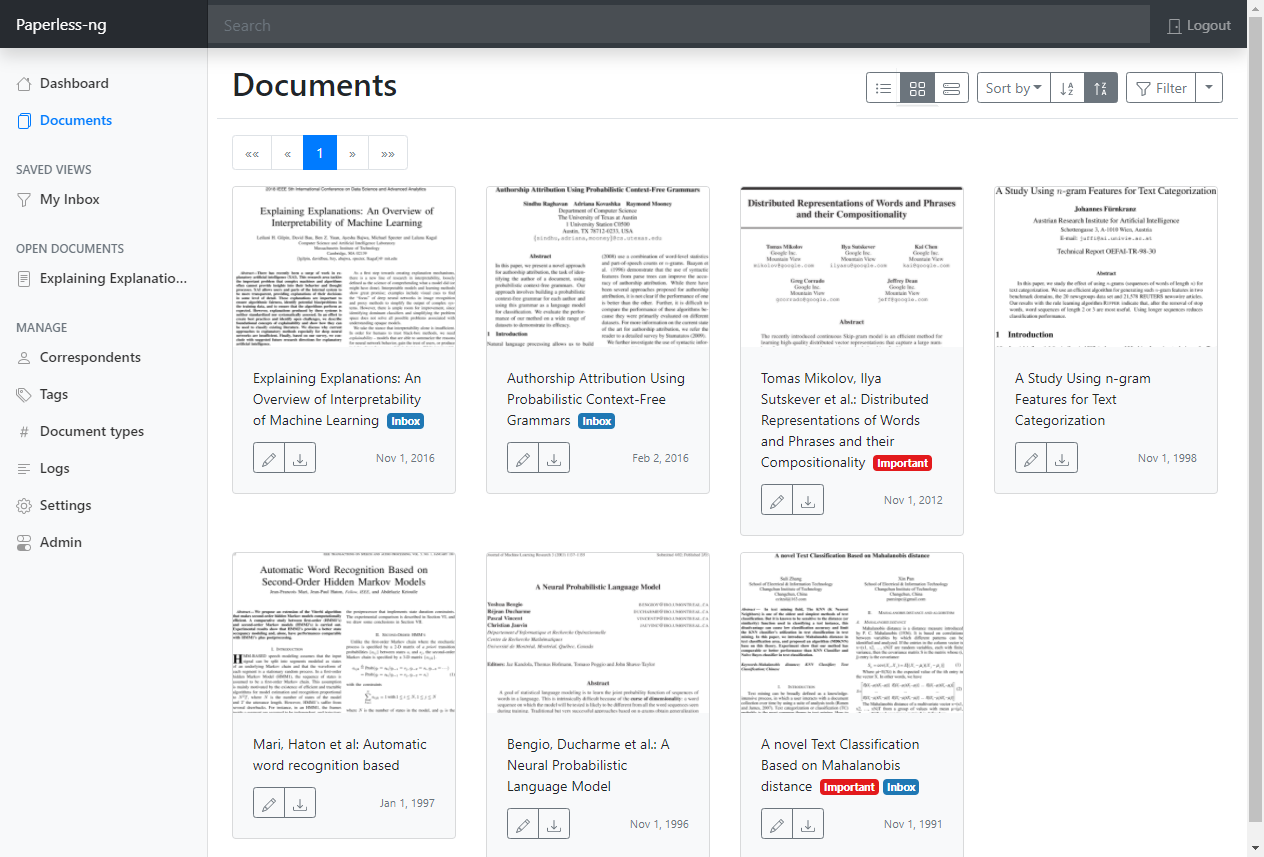Switch to list view layout

(883, 88)
